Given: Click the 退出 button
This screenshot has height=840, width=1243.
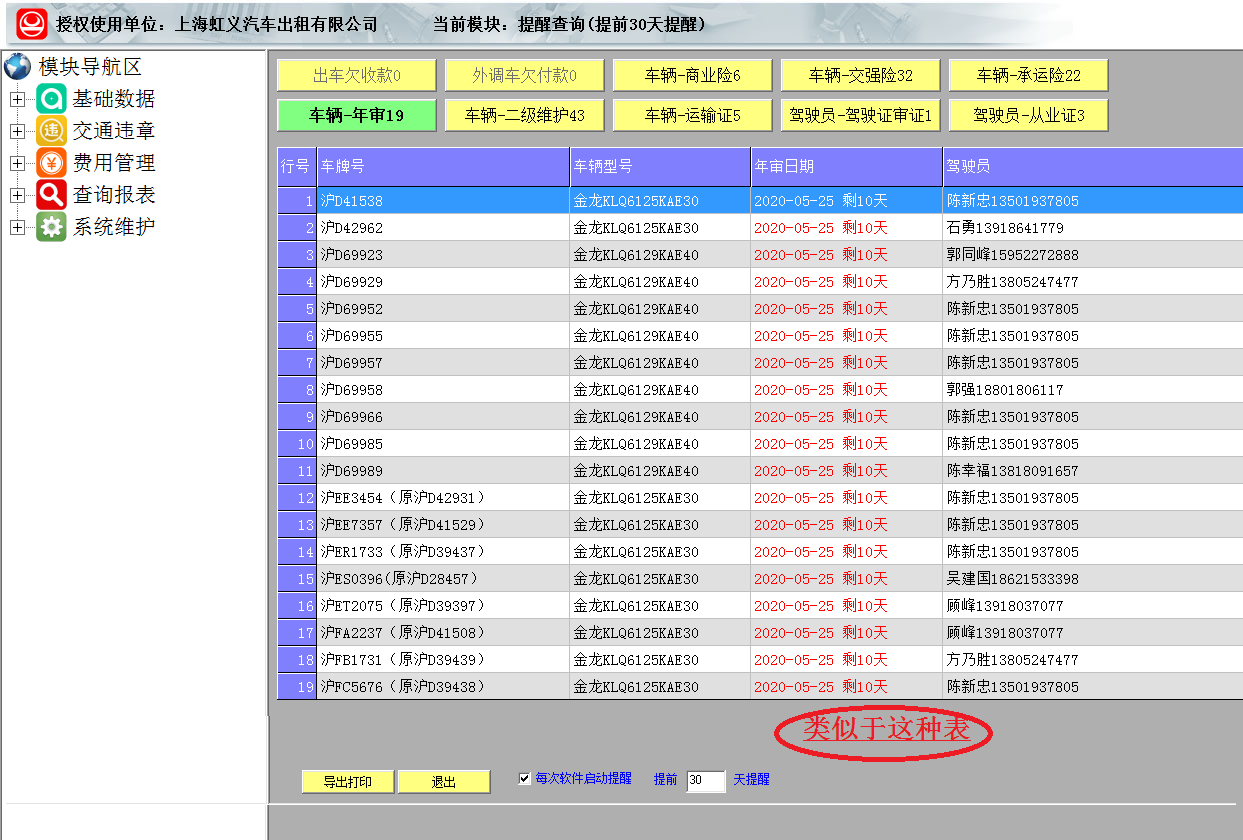Looking at the screenshot, I should coord(444,782).
